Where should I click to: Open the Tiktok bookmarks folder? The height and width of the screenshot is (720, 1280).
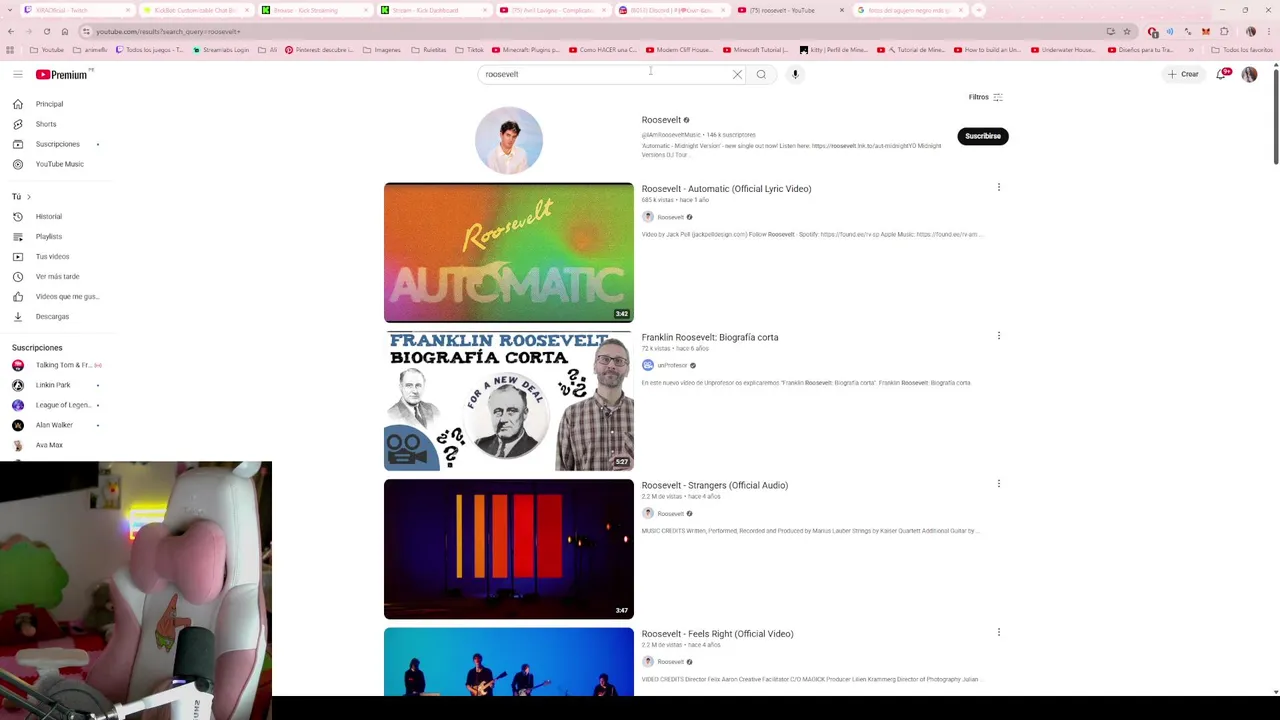[x=469, y=50]
